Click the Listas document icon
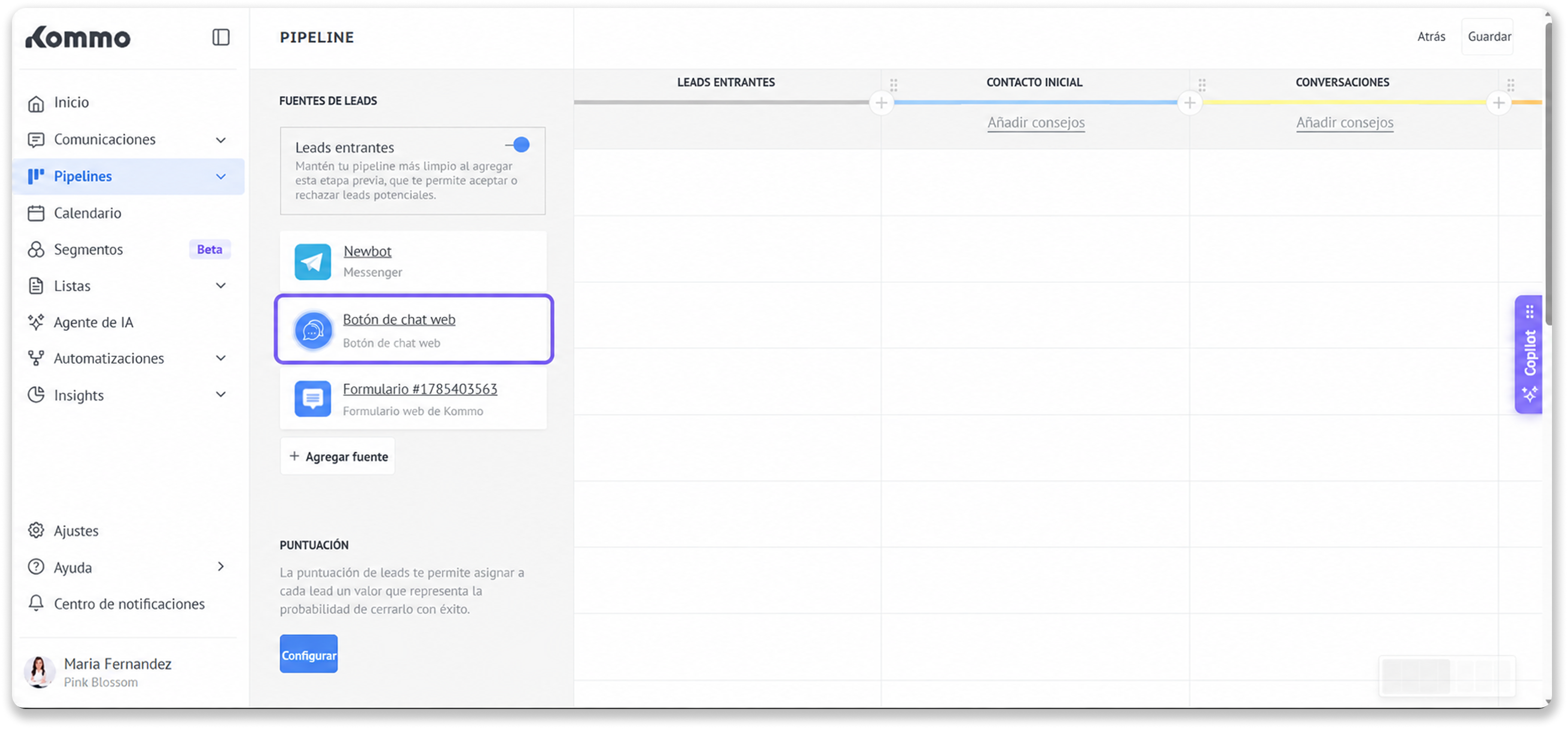This screenshot has width=1568, height=729. 36,286
